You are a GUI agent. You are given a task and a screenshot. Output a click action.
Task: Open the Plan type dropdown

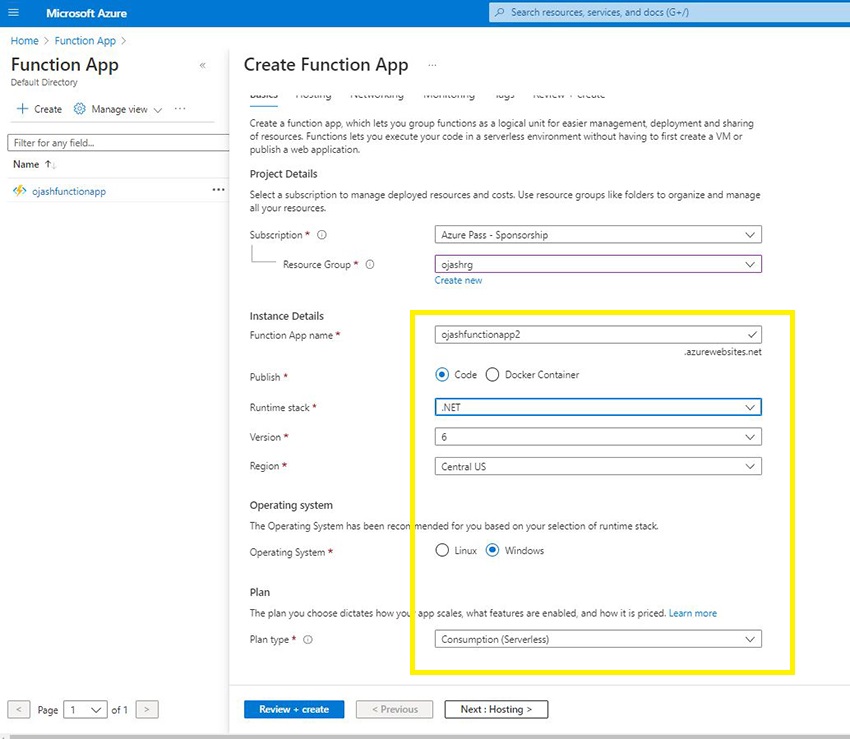(598, 639)
